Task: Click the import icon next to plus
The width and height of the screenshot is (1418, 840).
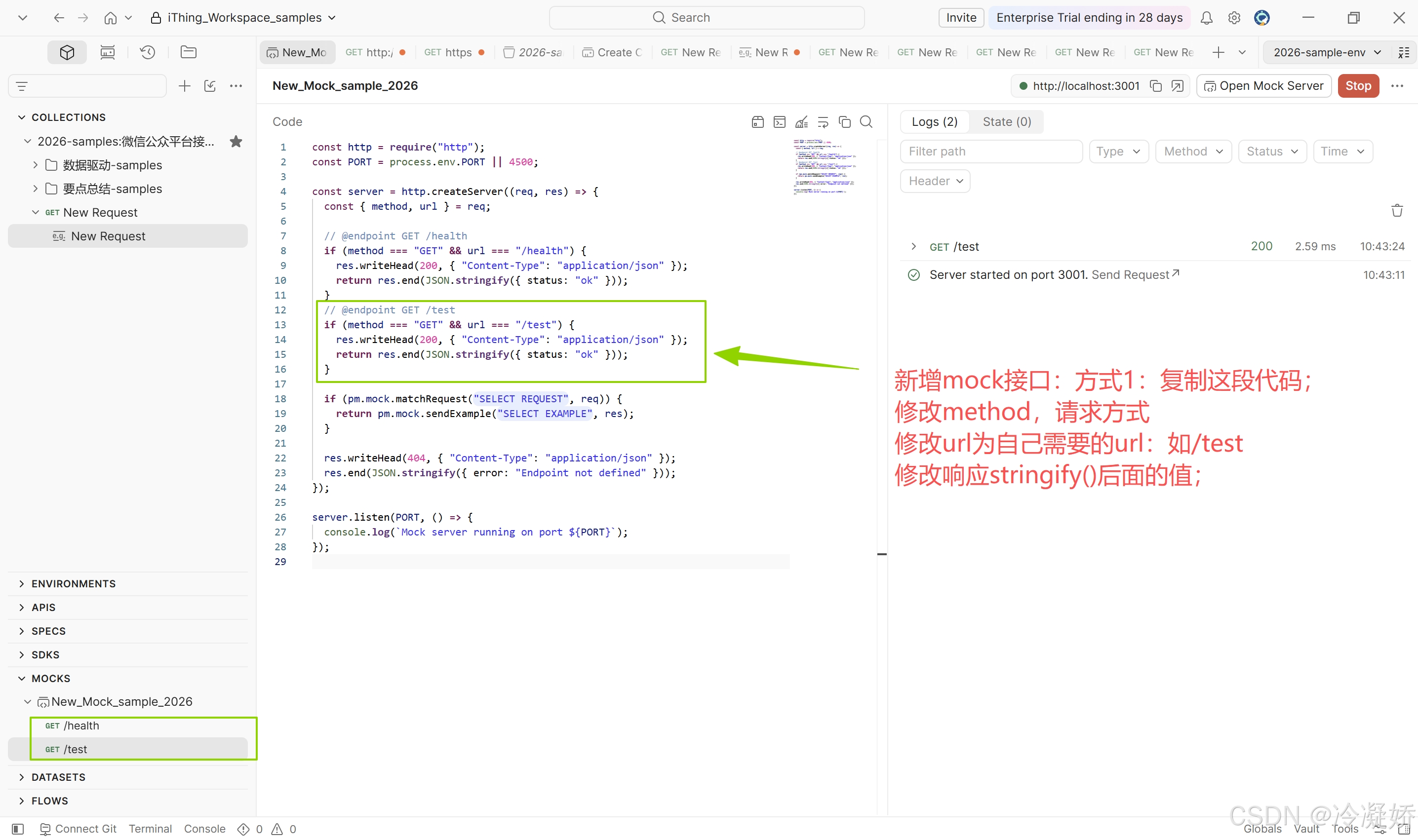Action: 210,86
